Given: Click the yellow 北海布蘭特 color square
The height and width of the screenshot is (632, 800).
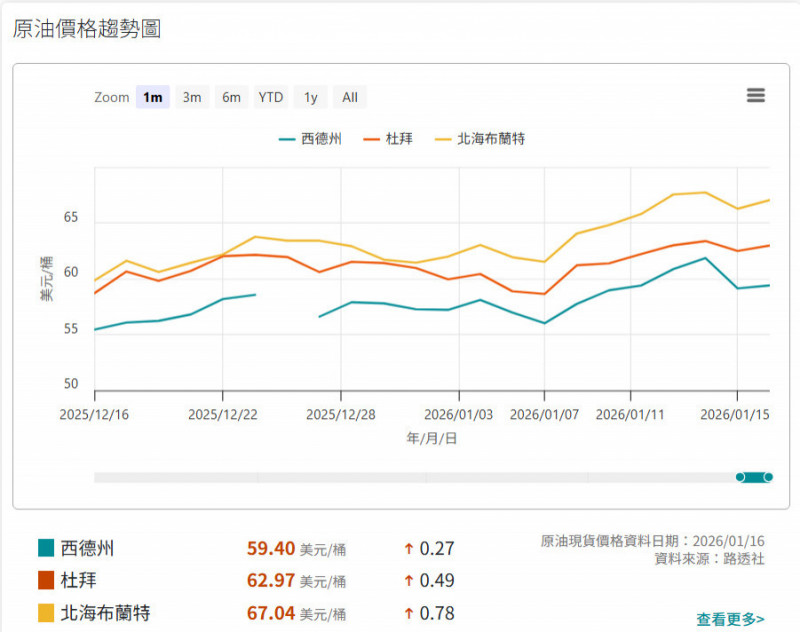Looking at the screenshot, I should click(46, 612).
